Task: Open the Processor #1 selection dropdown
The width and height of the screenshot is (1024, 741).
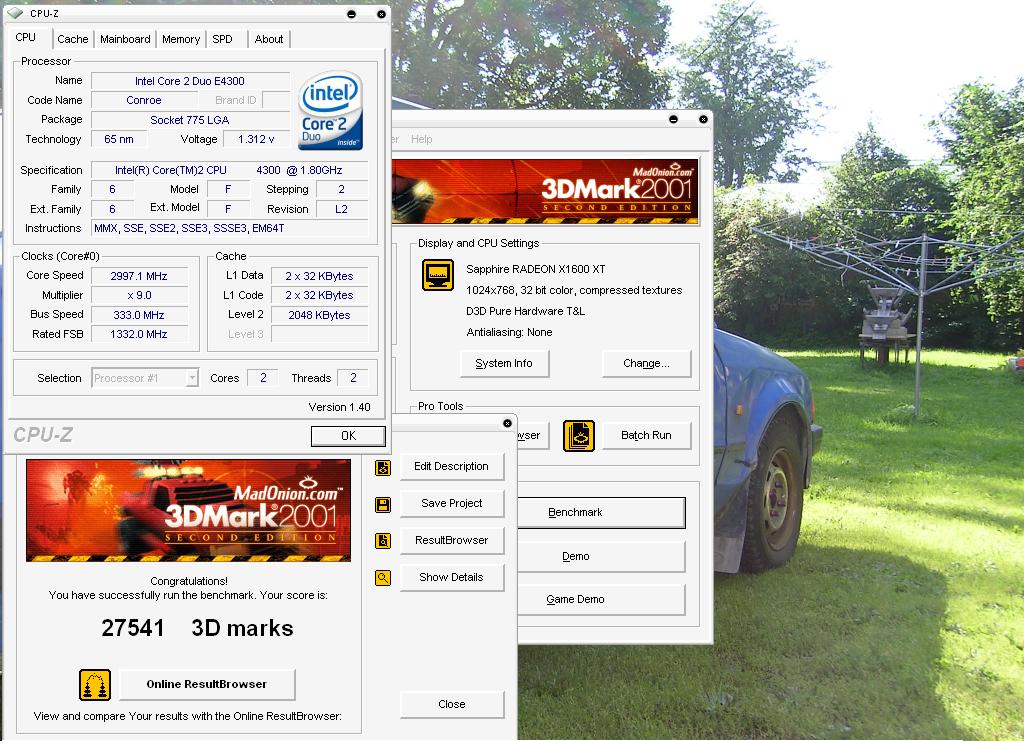Action: pyautogui.click(x=192, y=378)
